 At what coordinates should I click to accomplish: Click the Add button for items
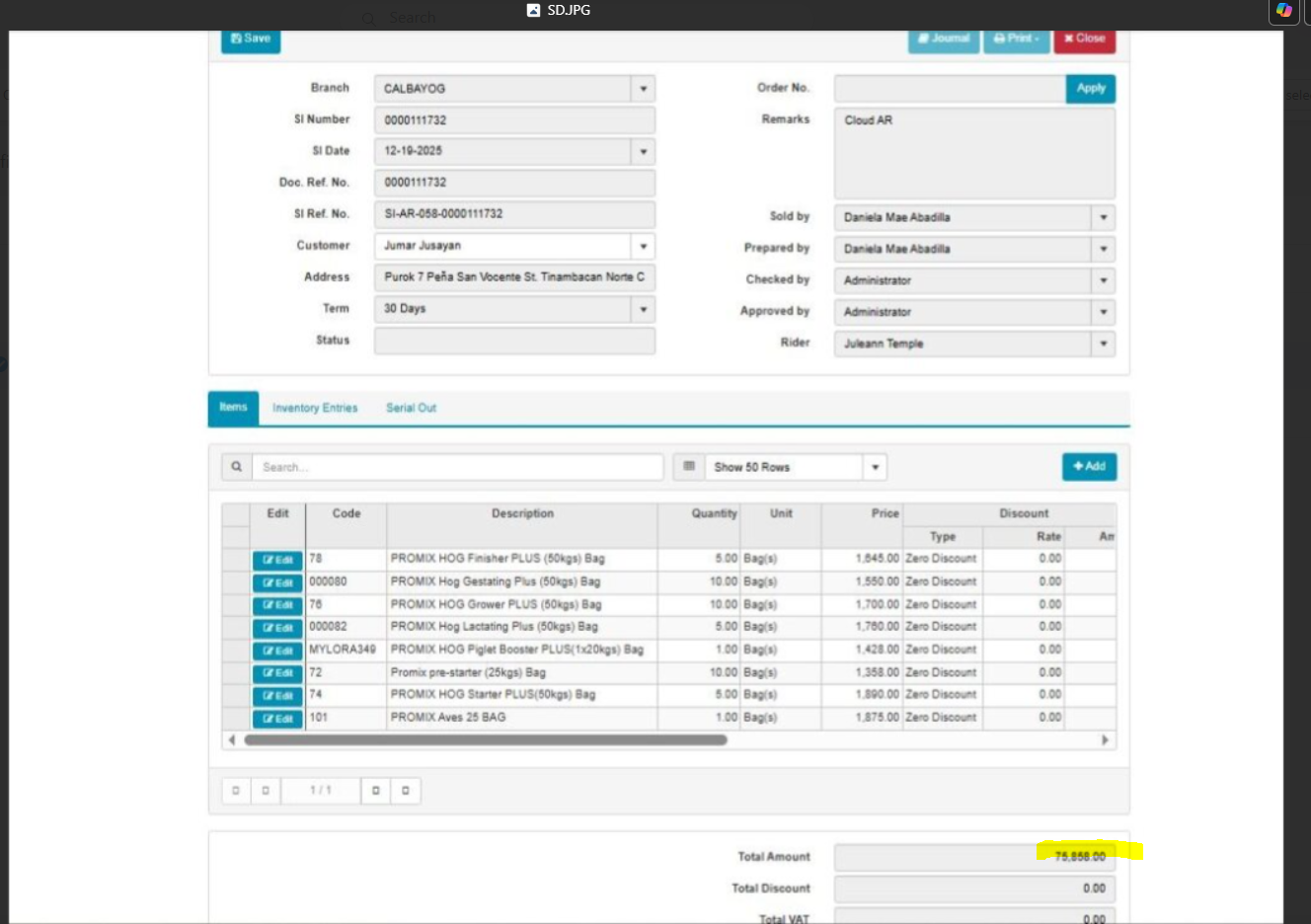(1089, 466)
